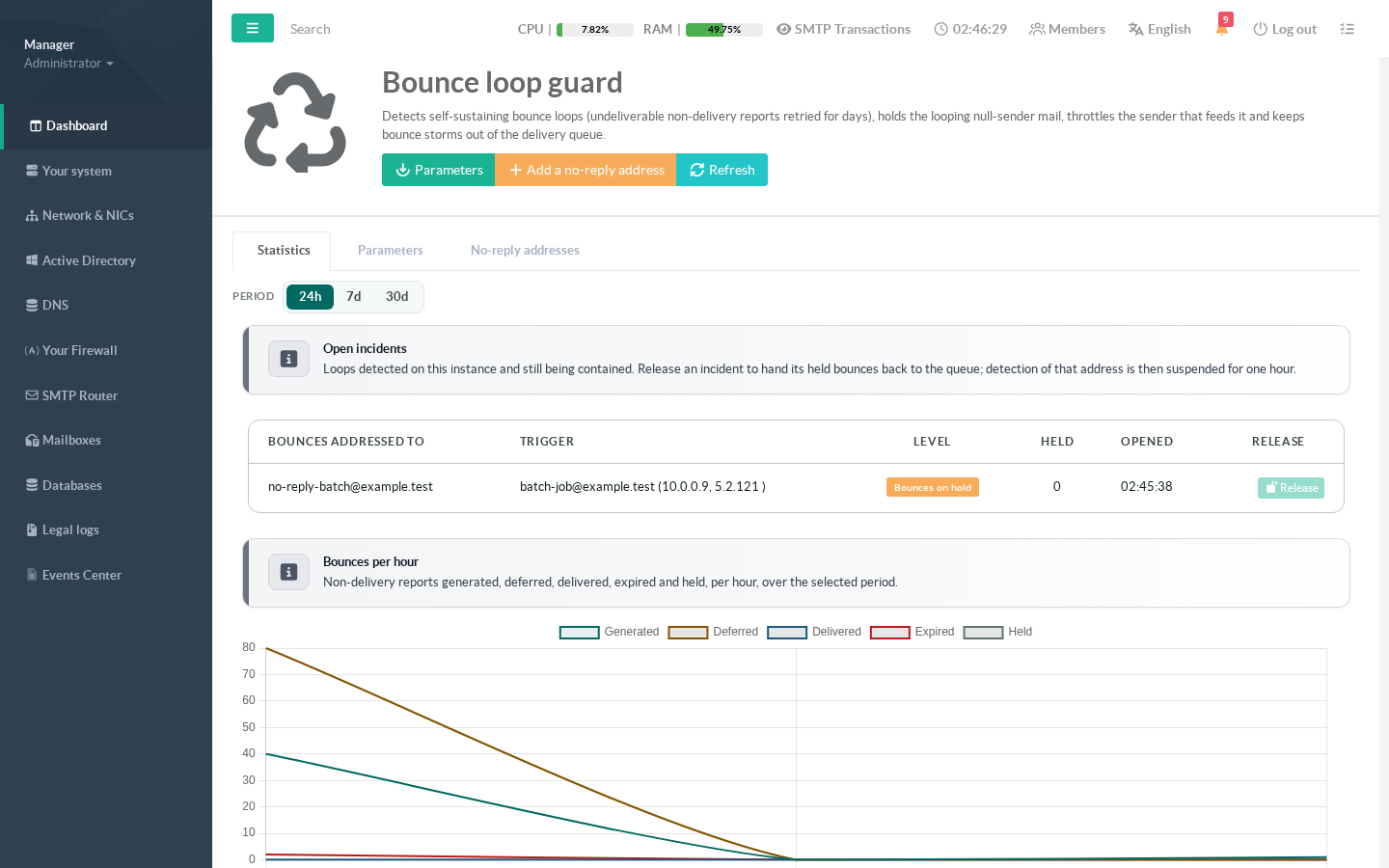This screenshot has width=1389, height=868.
Task: Open SMTP Transactions link
Action: [843, 29]
